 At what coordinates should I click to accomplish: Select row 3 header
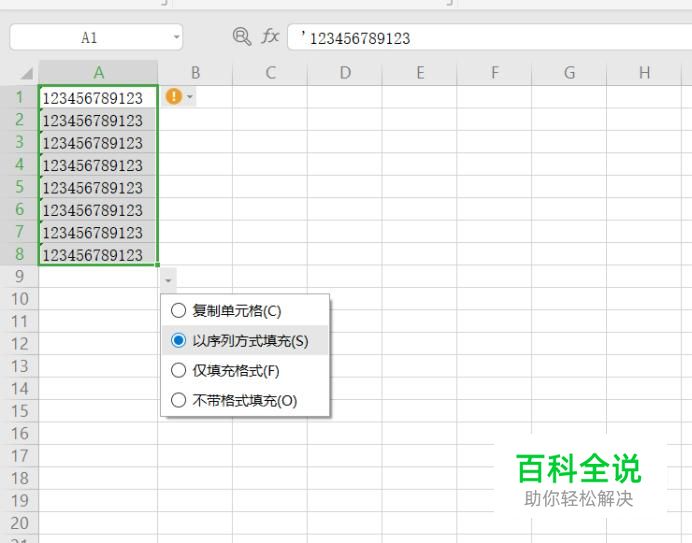pos(19,142)
